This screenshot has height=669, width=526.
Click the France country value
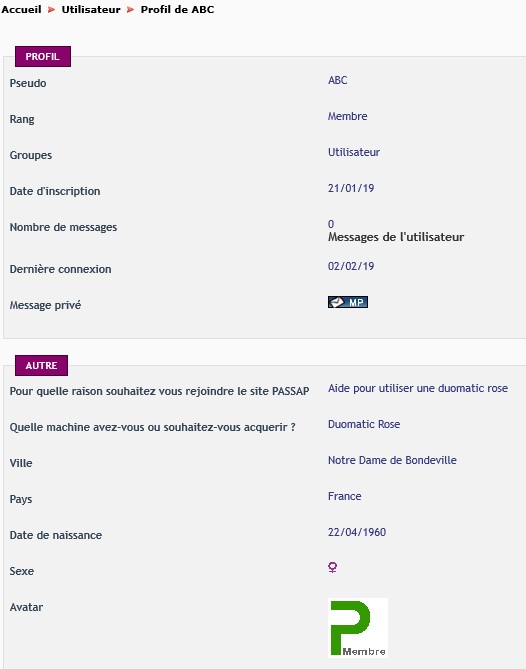[344, 496]
